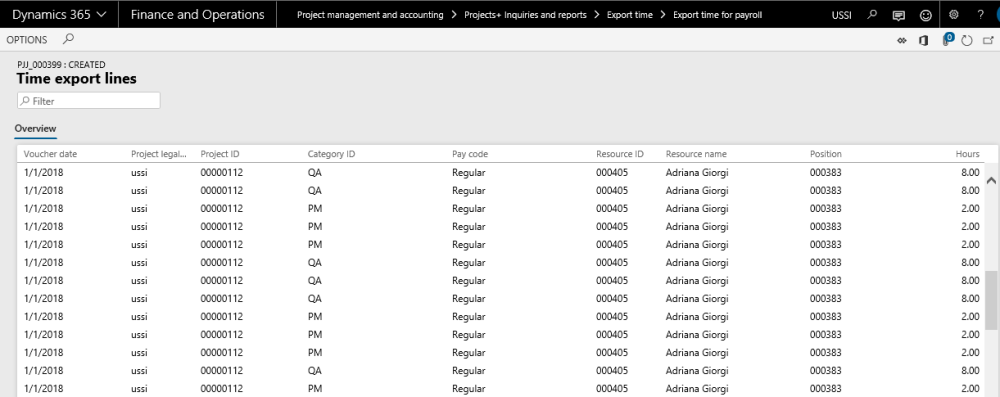Open the OPTIONS menu

[27, 40]
